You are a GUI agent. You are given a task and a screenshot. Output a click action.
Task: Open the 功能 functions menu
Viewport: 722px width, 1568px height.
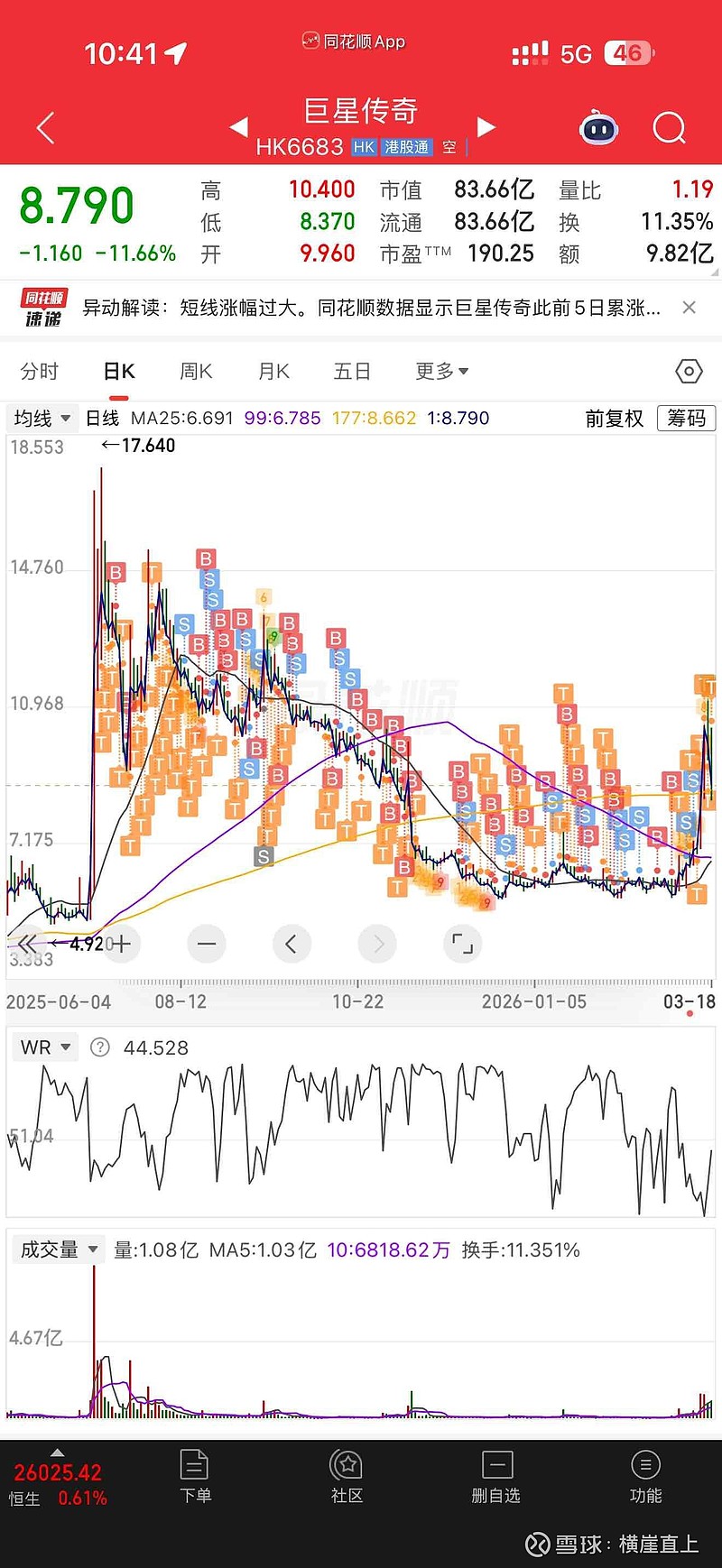(x=645, y=1478)
